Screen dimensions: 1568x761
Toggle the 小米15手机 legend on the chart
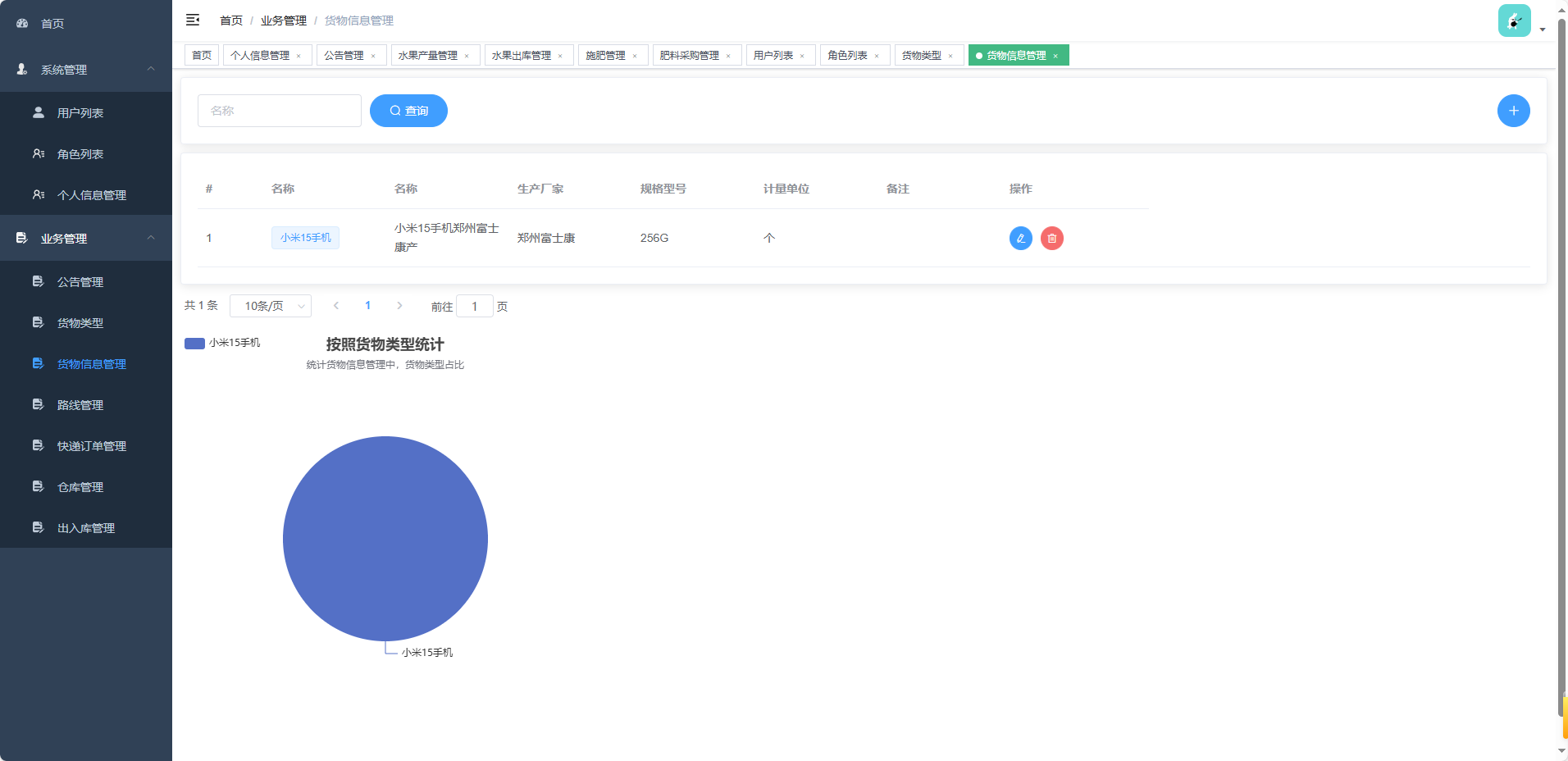pyautogui.click(x=221, y=343)
